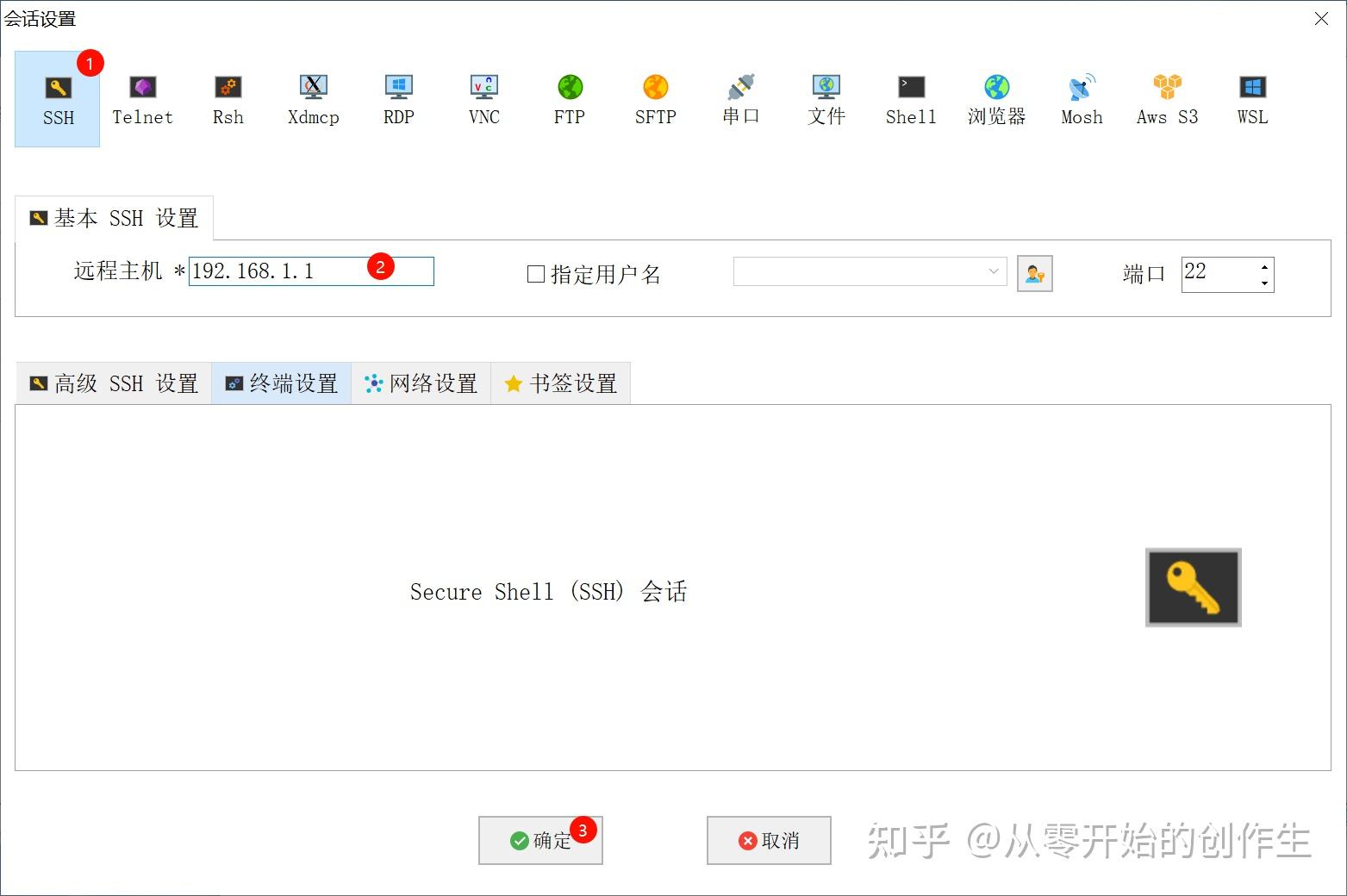Screen dimensions: 1347x896
Task: Switch to the 高级 SSH 设置 tab
Action: pos(112,383)
